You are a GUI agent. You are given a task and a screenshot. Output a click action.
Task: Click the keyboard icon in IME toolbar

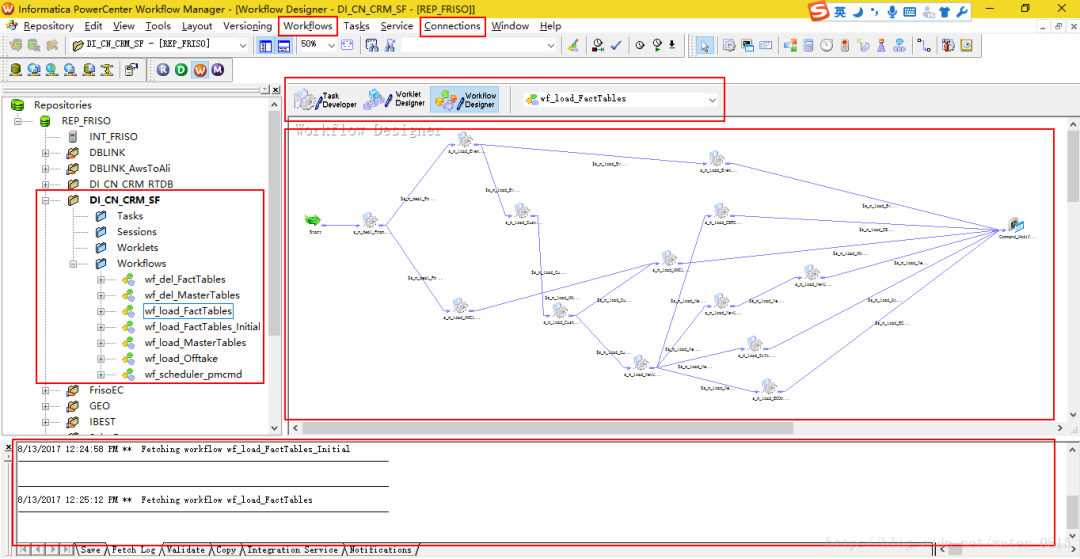(909, 12)
